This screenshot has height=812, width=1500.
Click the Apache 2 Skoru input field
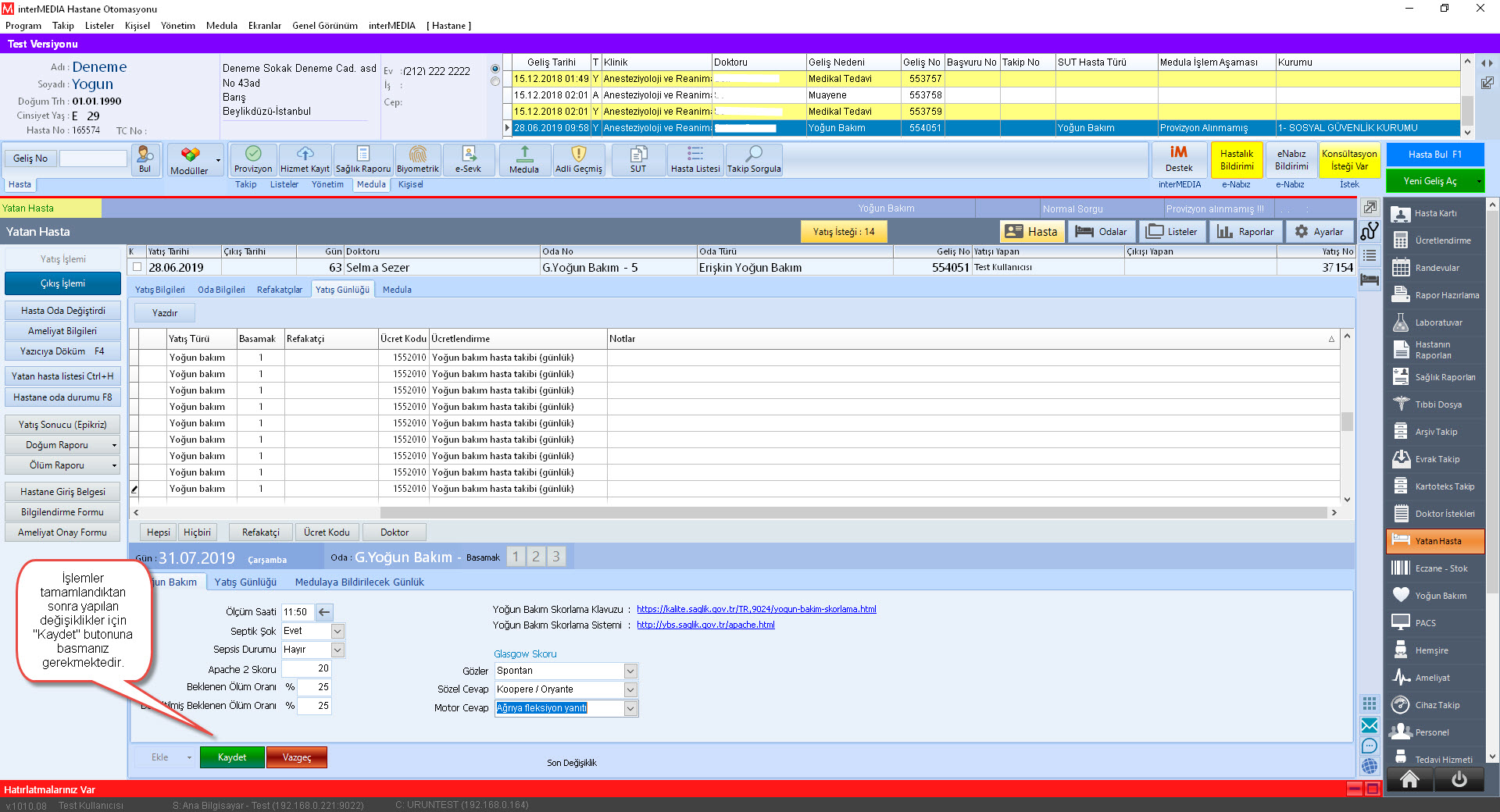306,668
